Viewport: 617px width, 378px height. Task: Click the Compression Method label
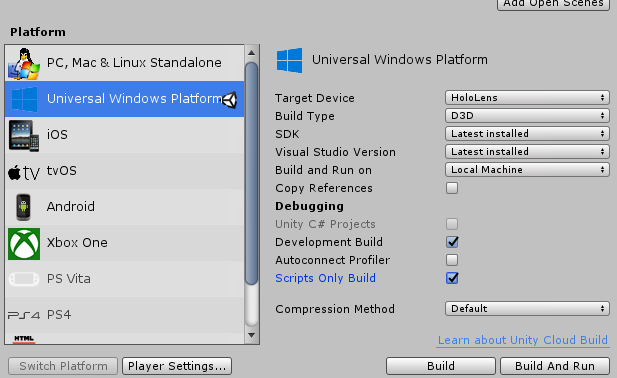coord(335,309)
